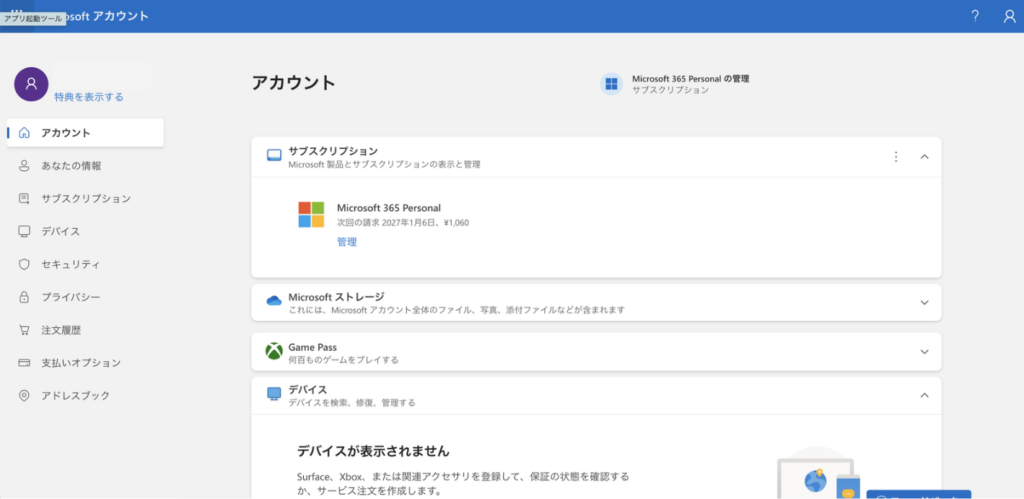Click the Microsoft 365 Personal colored logo
Image resolution: width=1024 pixels, height=499 pixels.
[311, 214]
